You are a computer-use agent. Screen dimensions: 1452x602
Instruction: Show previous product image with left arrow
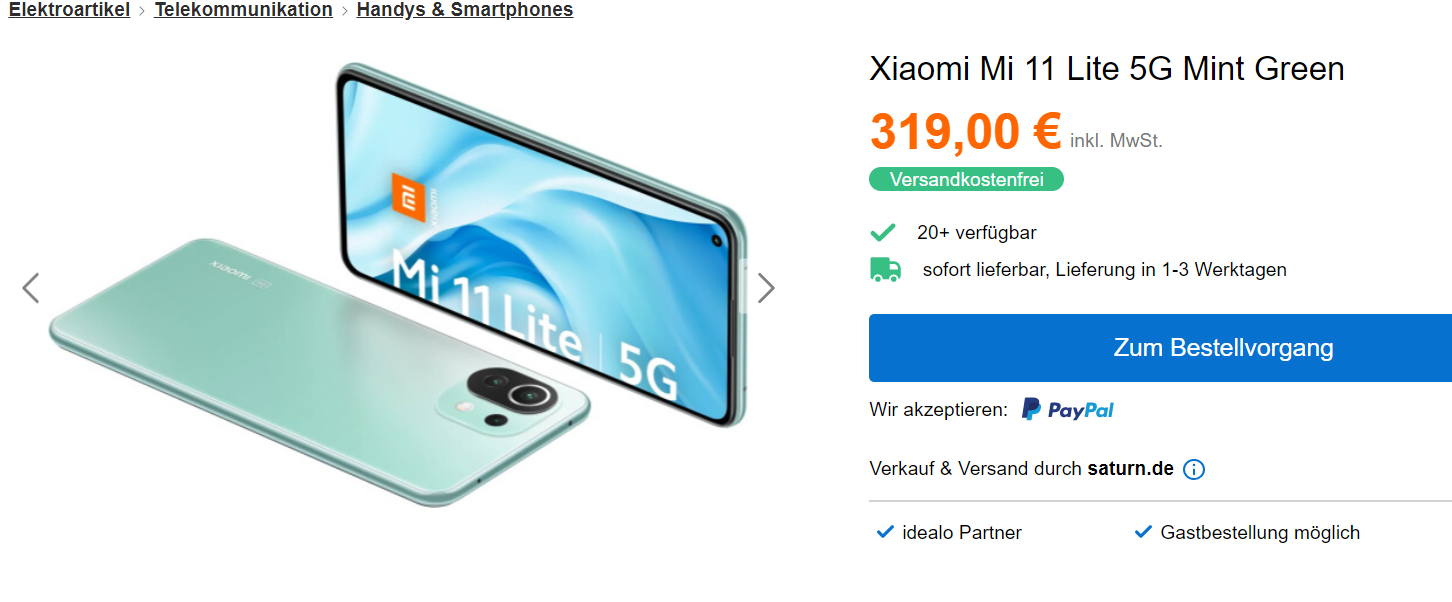pos(31,288)
